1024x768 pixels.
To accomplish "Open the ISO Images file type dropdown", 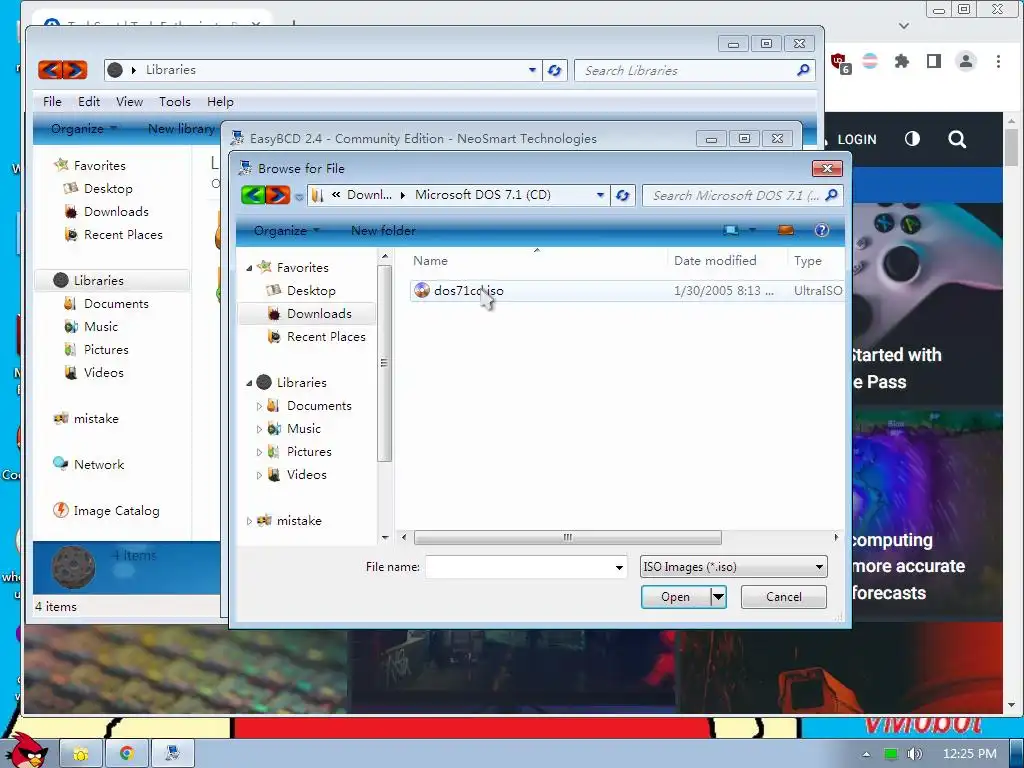I will point(733,567).
